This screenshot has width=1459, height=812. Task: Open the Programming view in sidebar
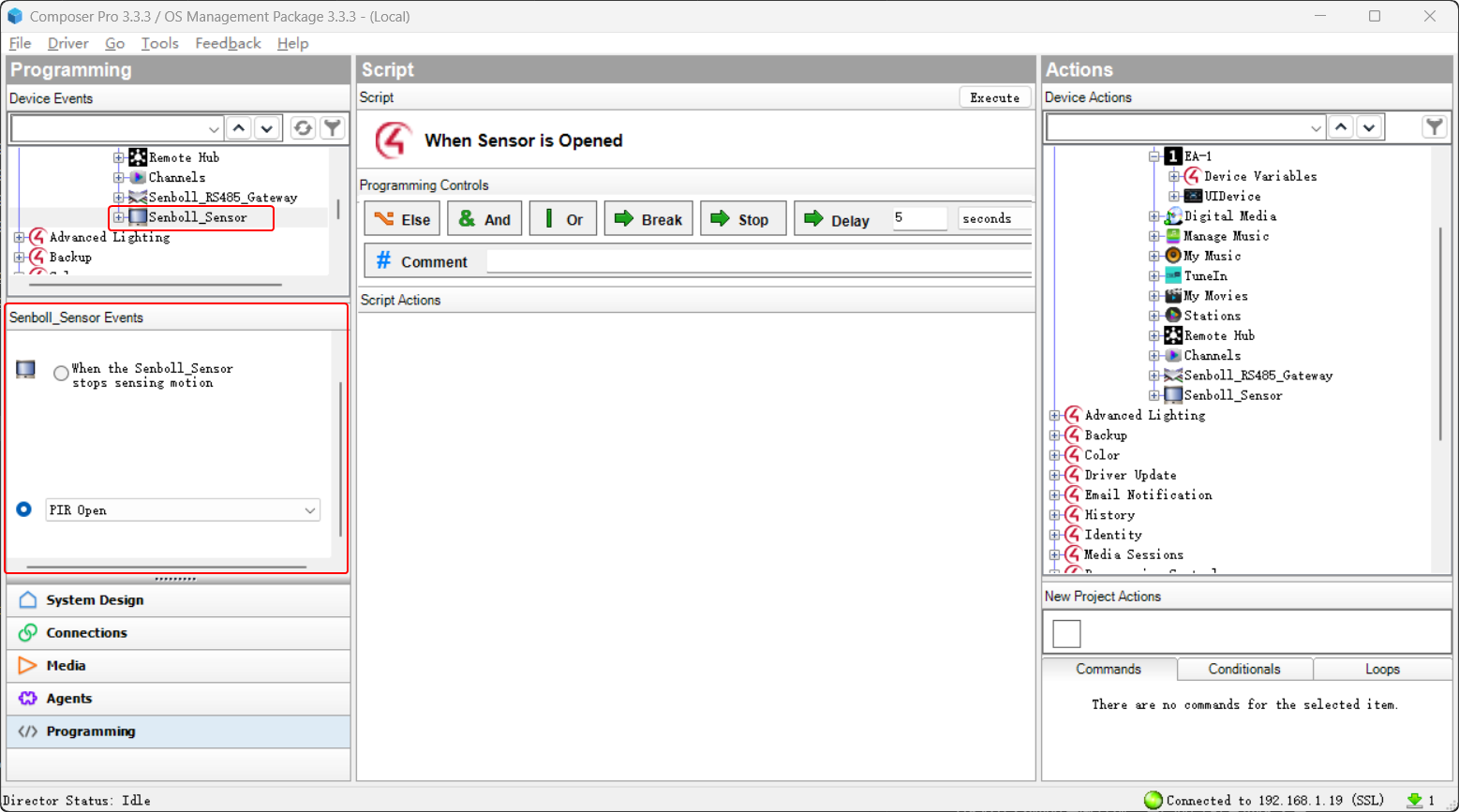pyautogui.click(x=178, y=731)
